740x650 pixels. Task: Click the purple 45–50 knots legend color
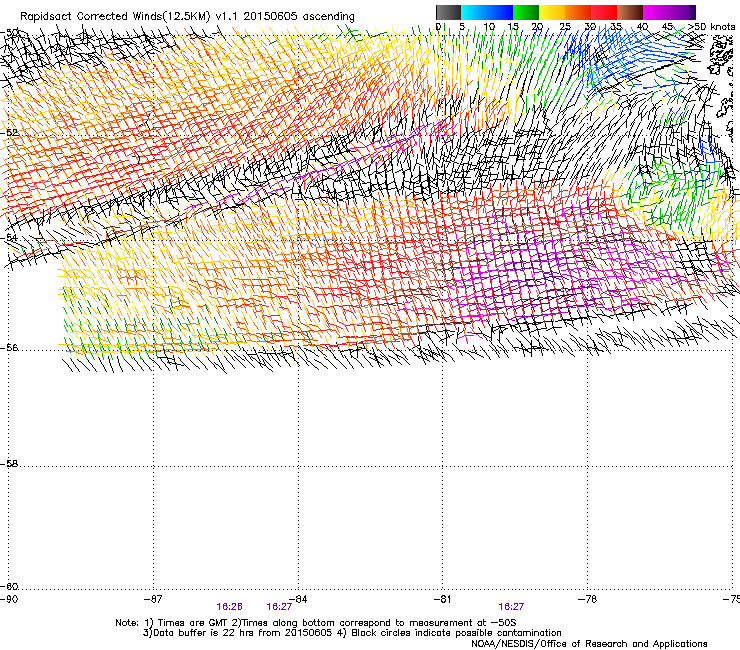pos(682,12)
